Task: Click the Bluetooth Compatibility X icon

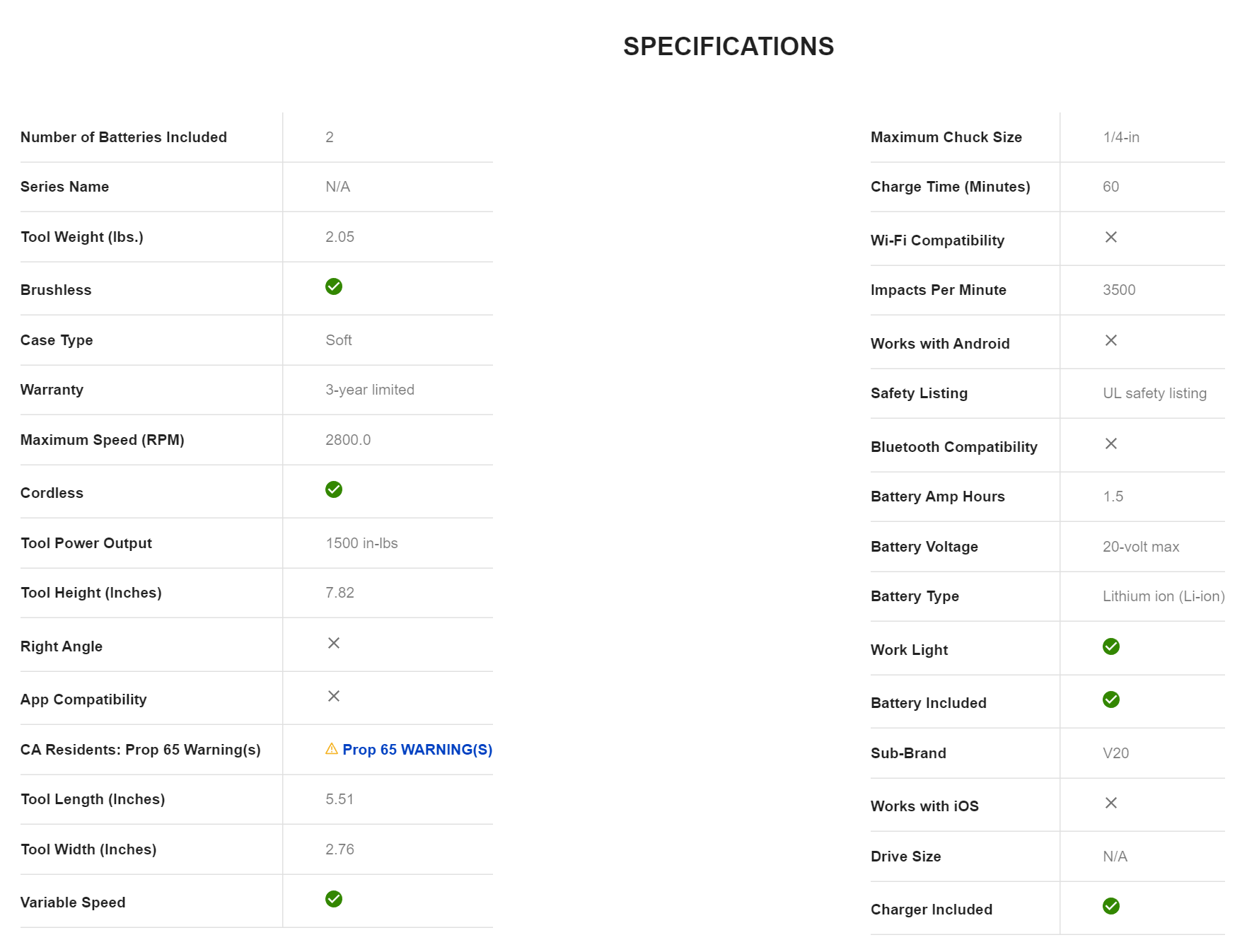Action: point(1111,443)
